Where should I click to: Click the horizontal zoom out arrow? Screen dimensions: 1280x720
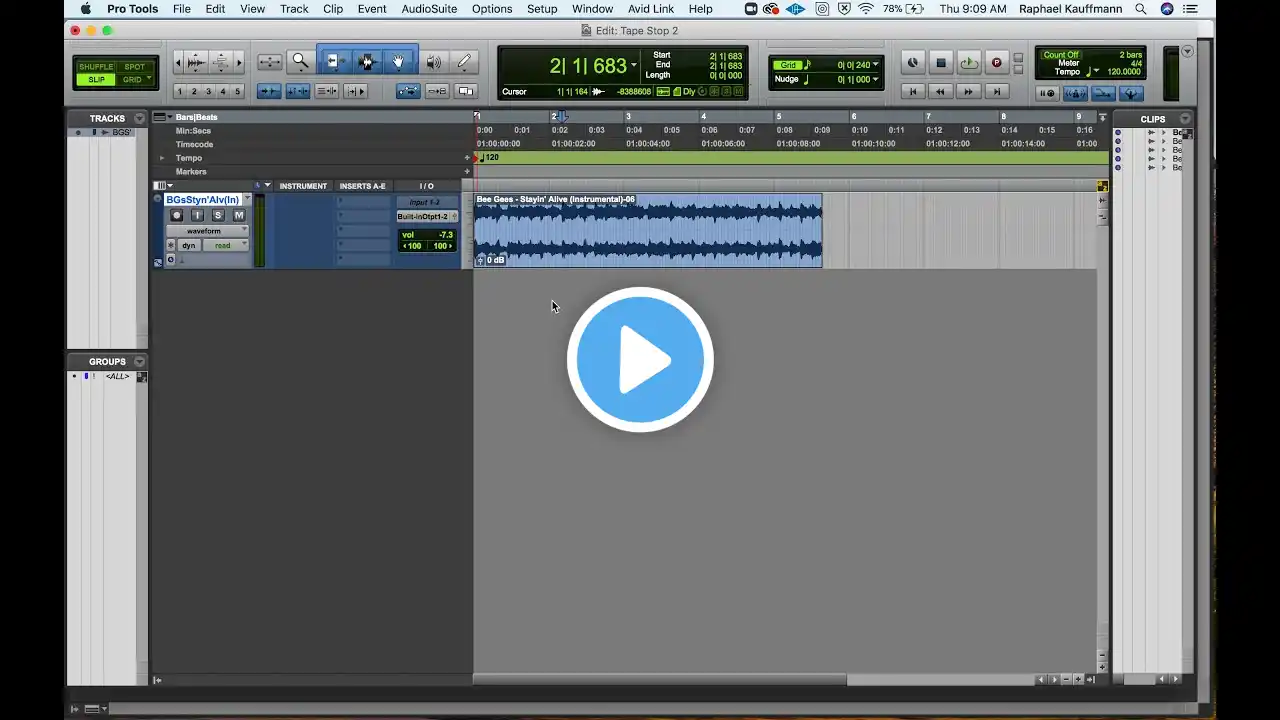click(178, 63)
